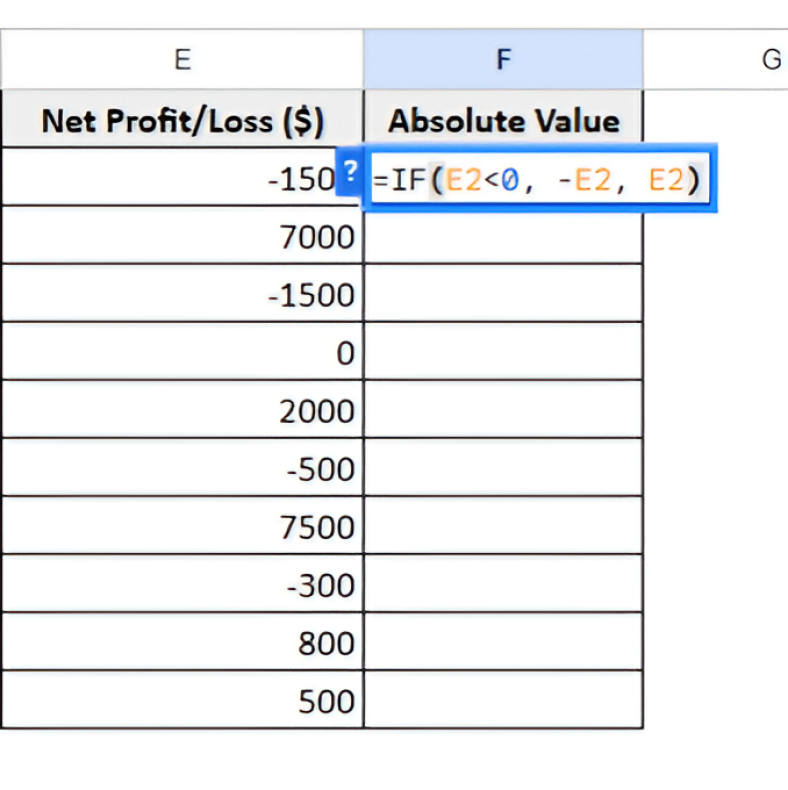Click the Absolute Value header cell
This screenshot has width=788, height=790.
(x=503, y=121)
